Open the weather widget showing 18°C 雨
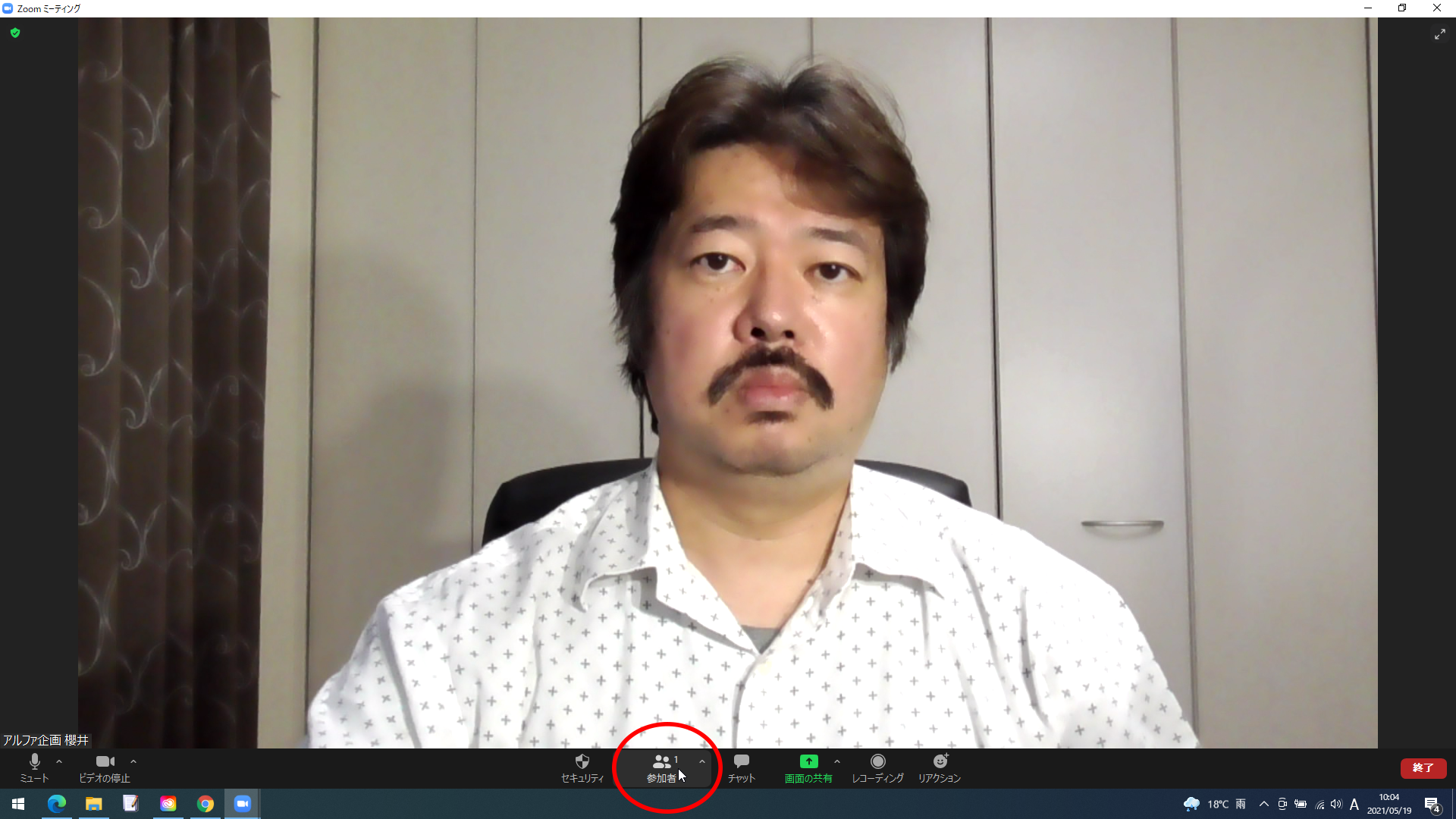Viewport: 1456px width, 819px height. tap(1215, 804)
